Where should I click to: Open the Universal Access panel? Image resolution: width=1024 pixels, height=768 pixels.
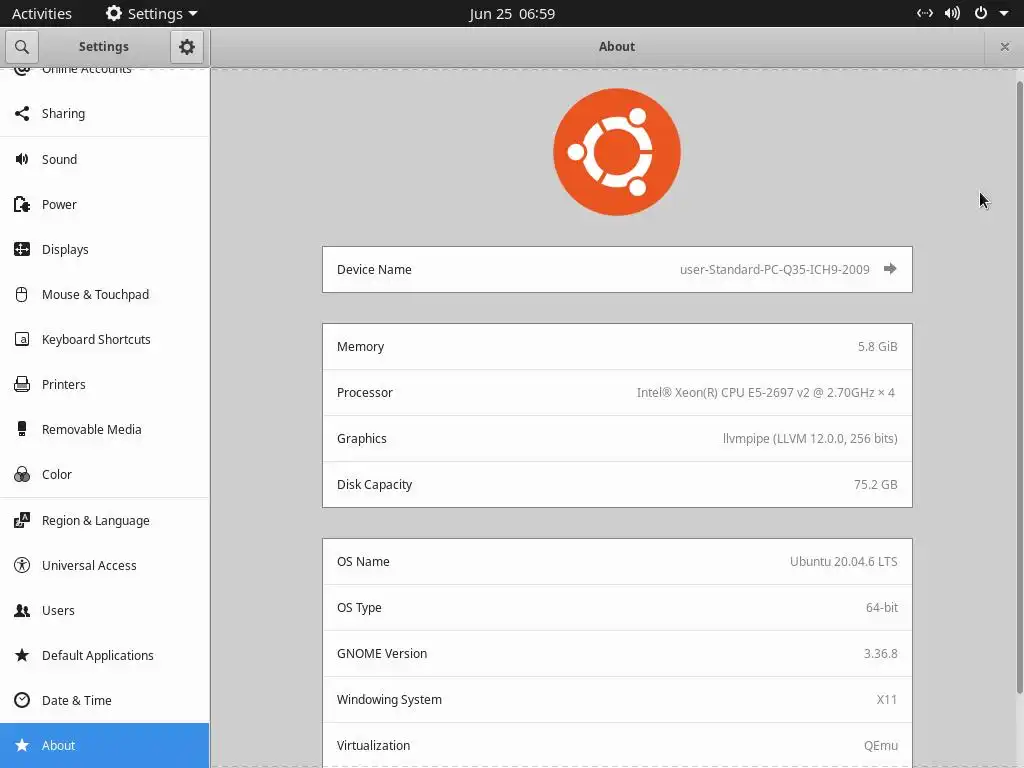coord(104,566)
